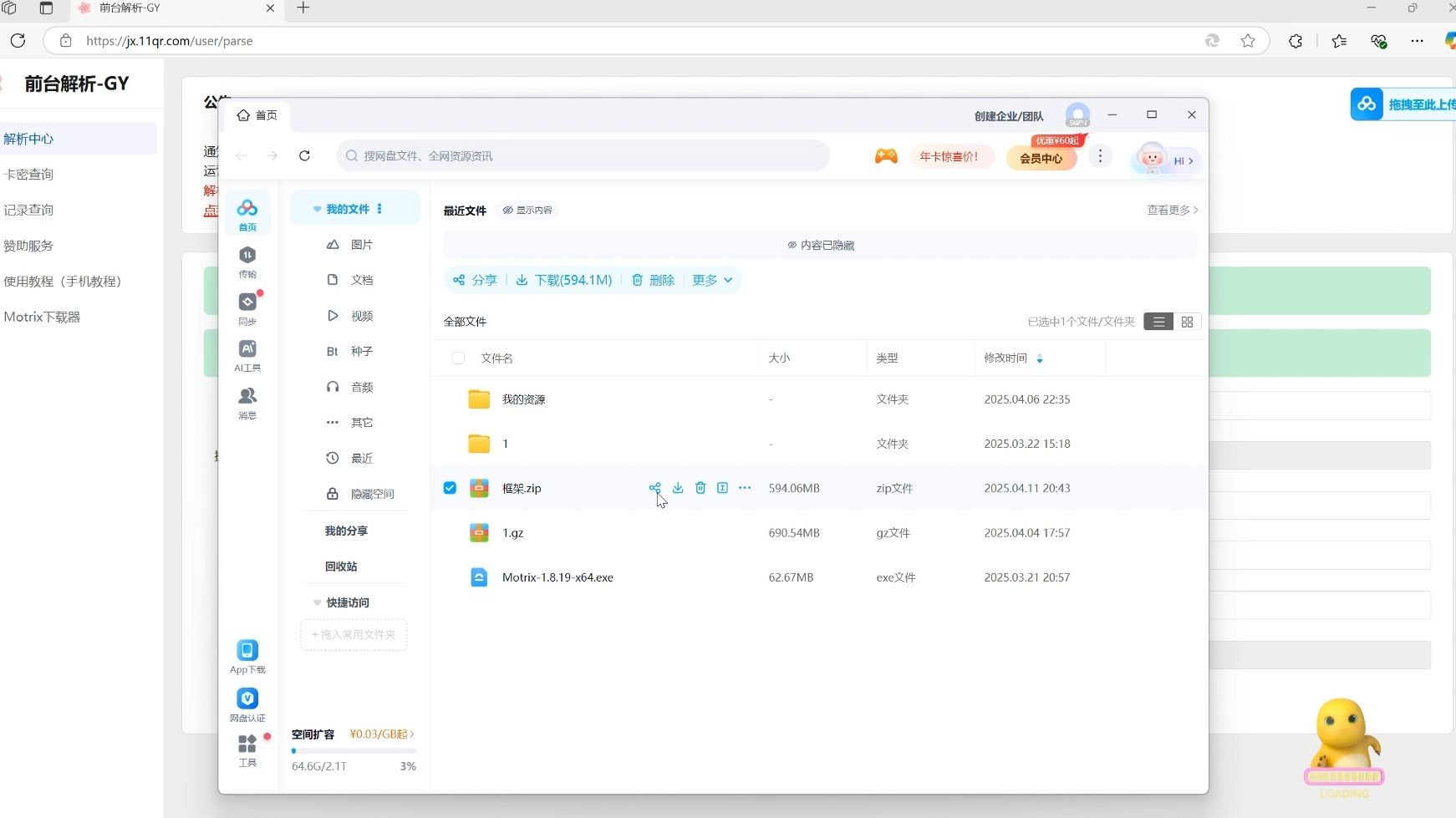Open the 我的资源 folder row
This screenshot has height=818, width=1456.
(x=817, y=399)
